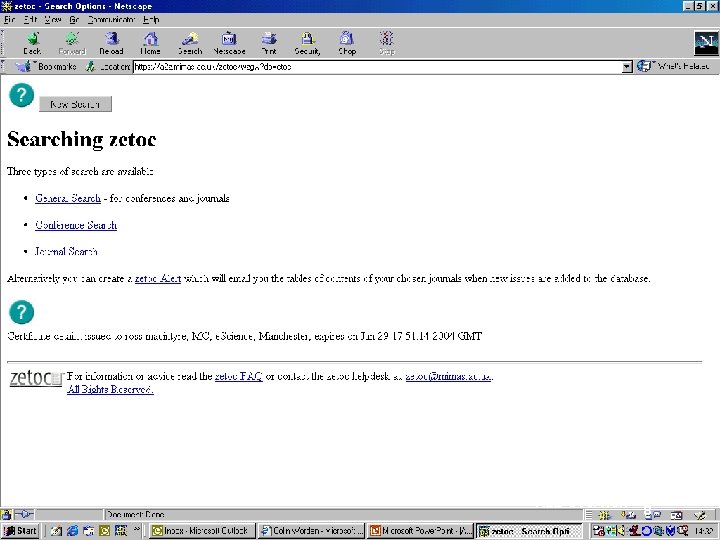Viewport: 720px width, 540px height.
Task: Open the zetoc Alert link
Action: pos(158,279)
